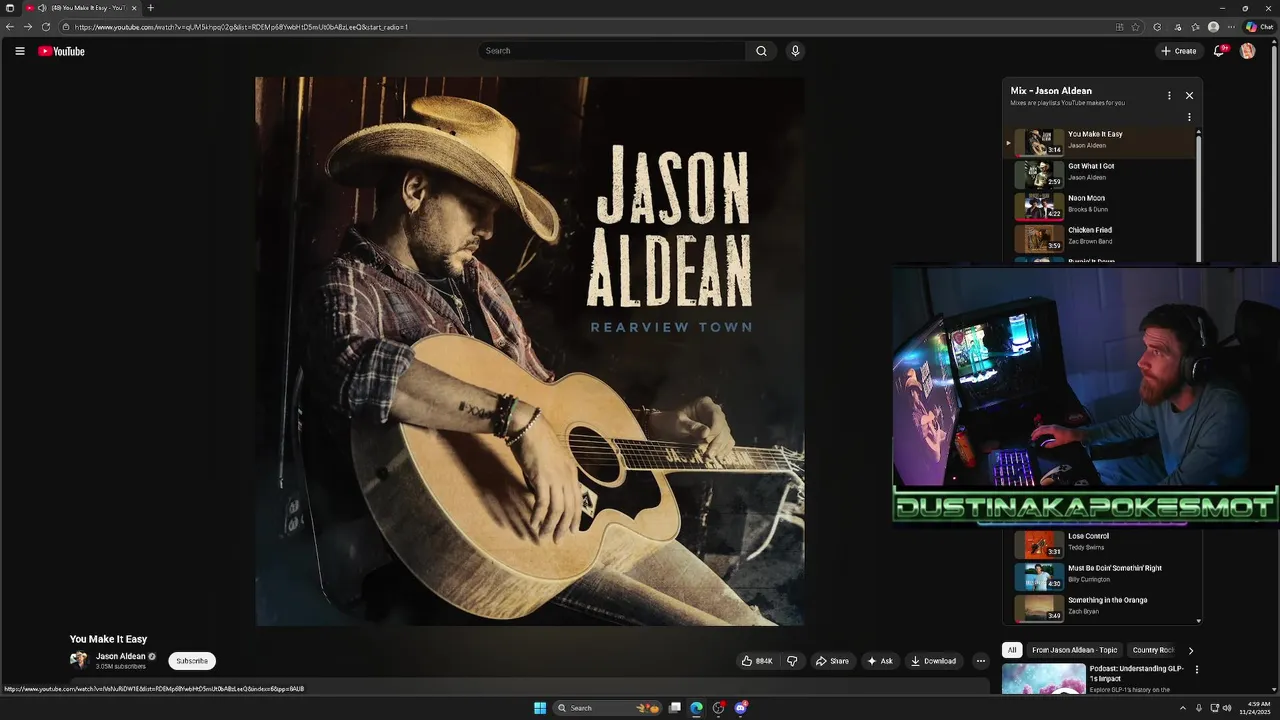
Task: Open the YouTube guide hamburger menu
Action: 19,51
